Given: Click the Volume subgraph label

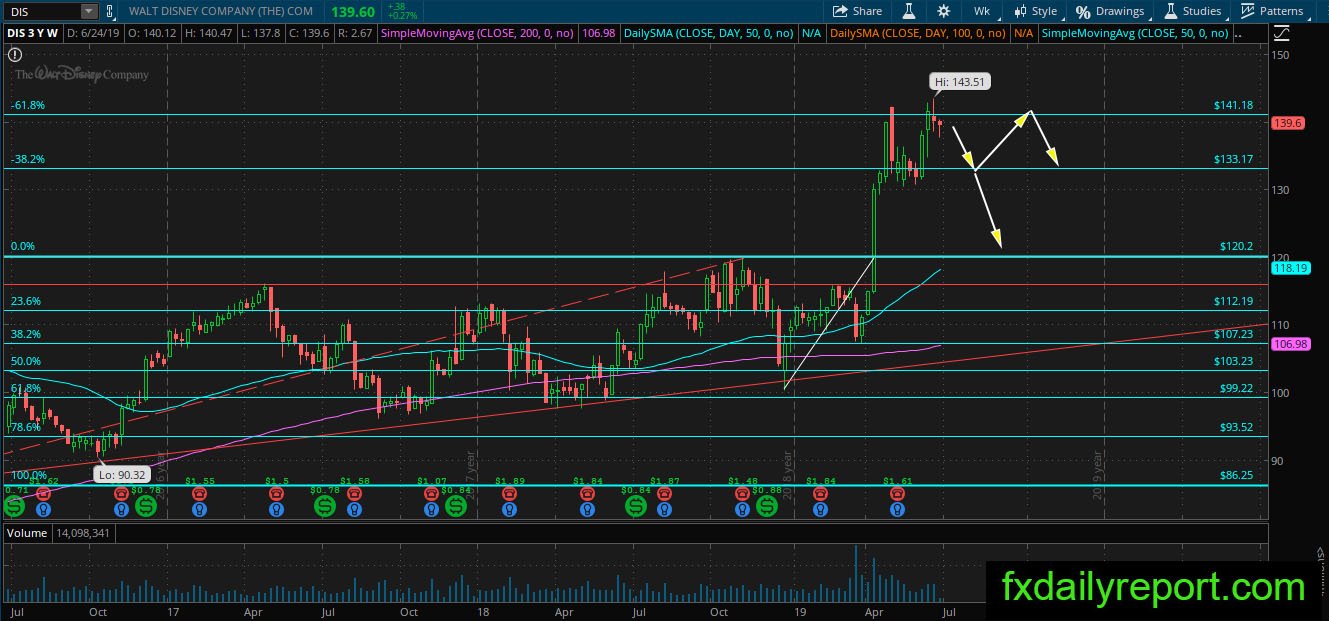Looking at the screenshot, I should click(x=28, y=533).
